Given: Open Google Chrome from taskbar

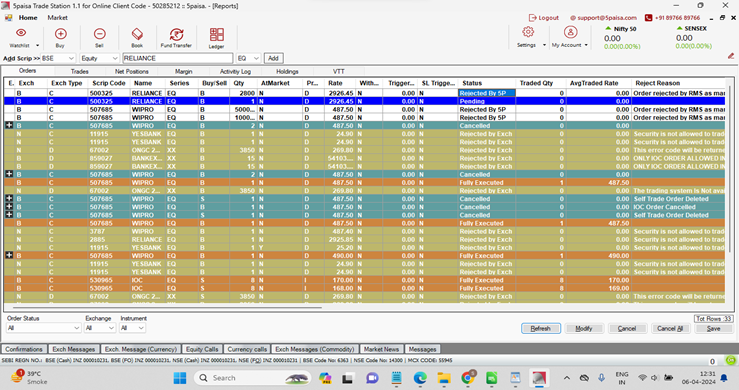Looking at the screenshot, I should pos(468,378).
